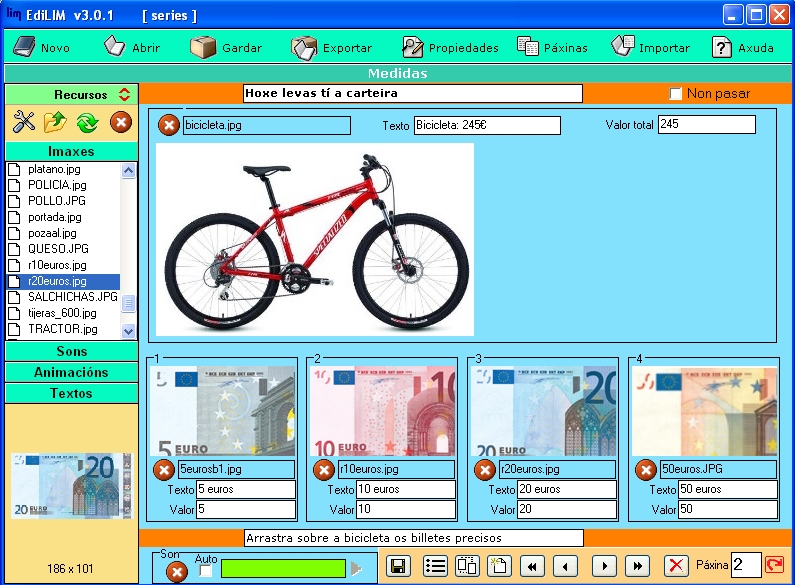Toggle the Auto sound checkbox
This screenshot has height=585, width=795.
tap(206, 571)
